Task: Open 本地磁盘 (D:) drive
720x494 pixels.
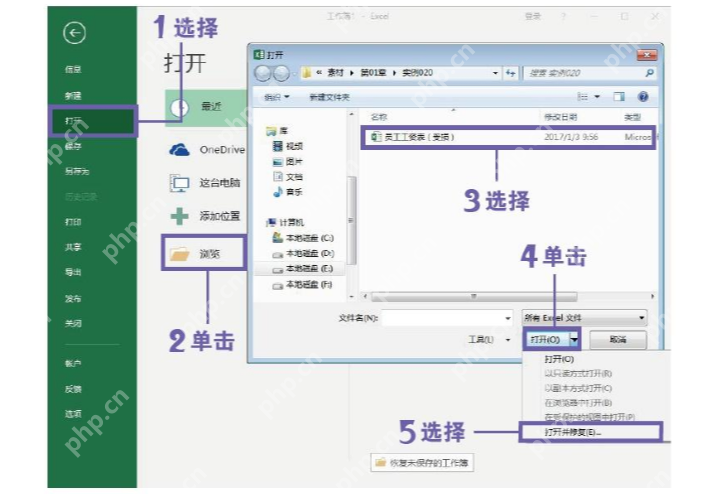Action: (303, 253)
